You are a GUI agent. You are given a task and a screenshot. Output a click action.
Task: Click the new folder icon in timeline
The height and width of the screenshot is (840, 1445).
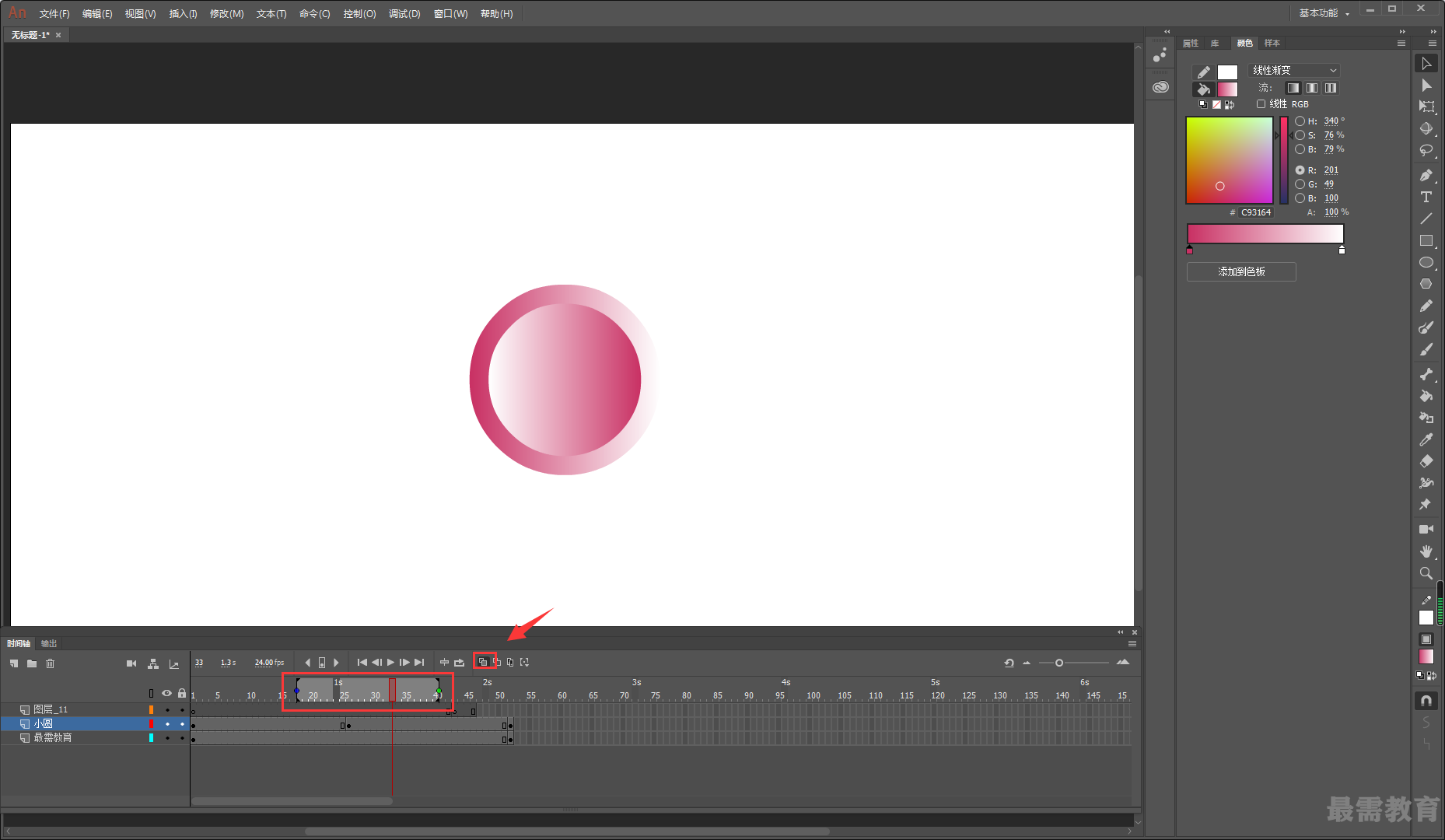pos(32,663)
